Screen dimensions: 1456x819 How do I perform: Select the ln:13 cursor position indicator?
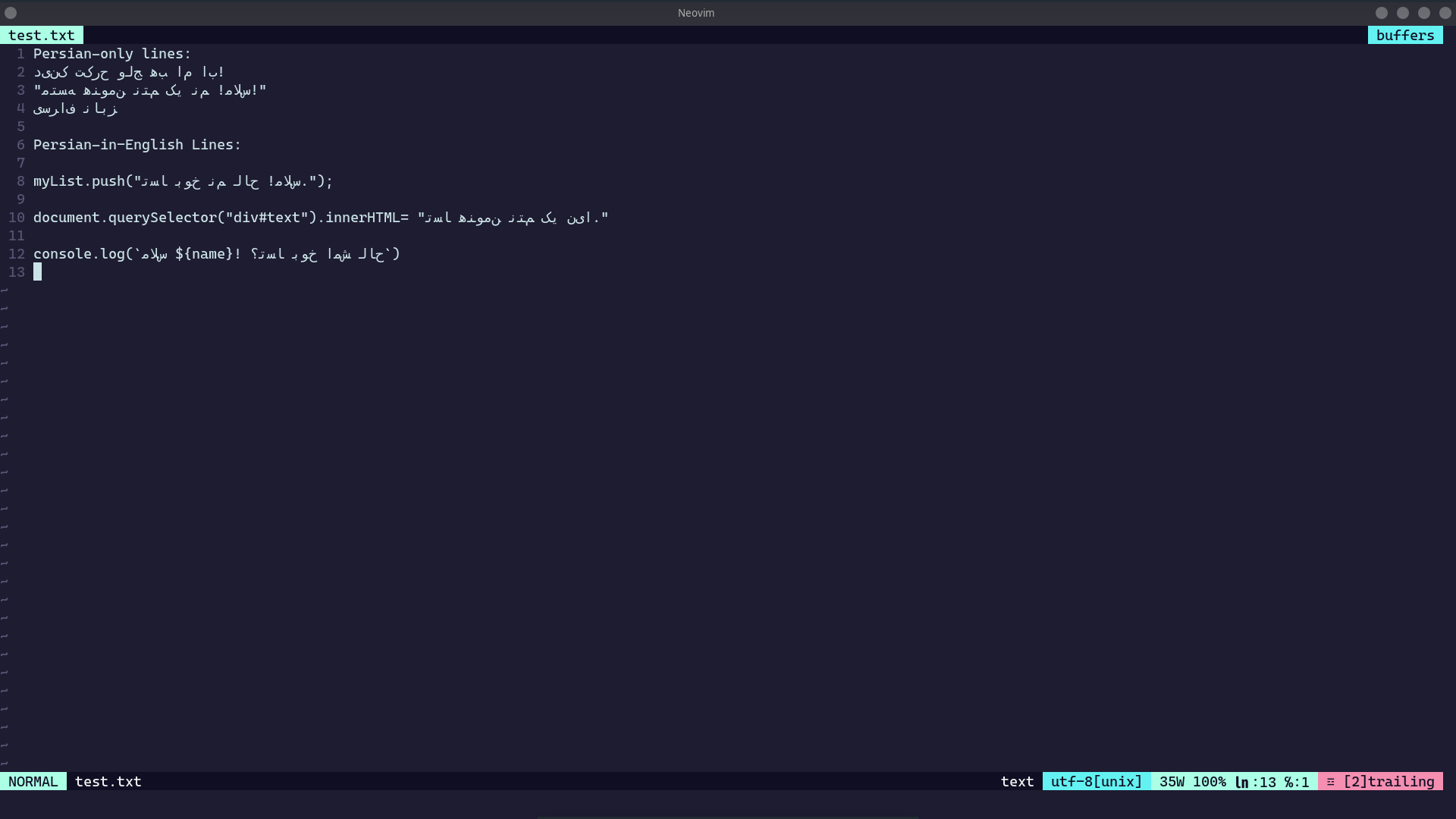(1257, 781)
